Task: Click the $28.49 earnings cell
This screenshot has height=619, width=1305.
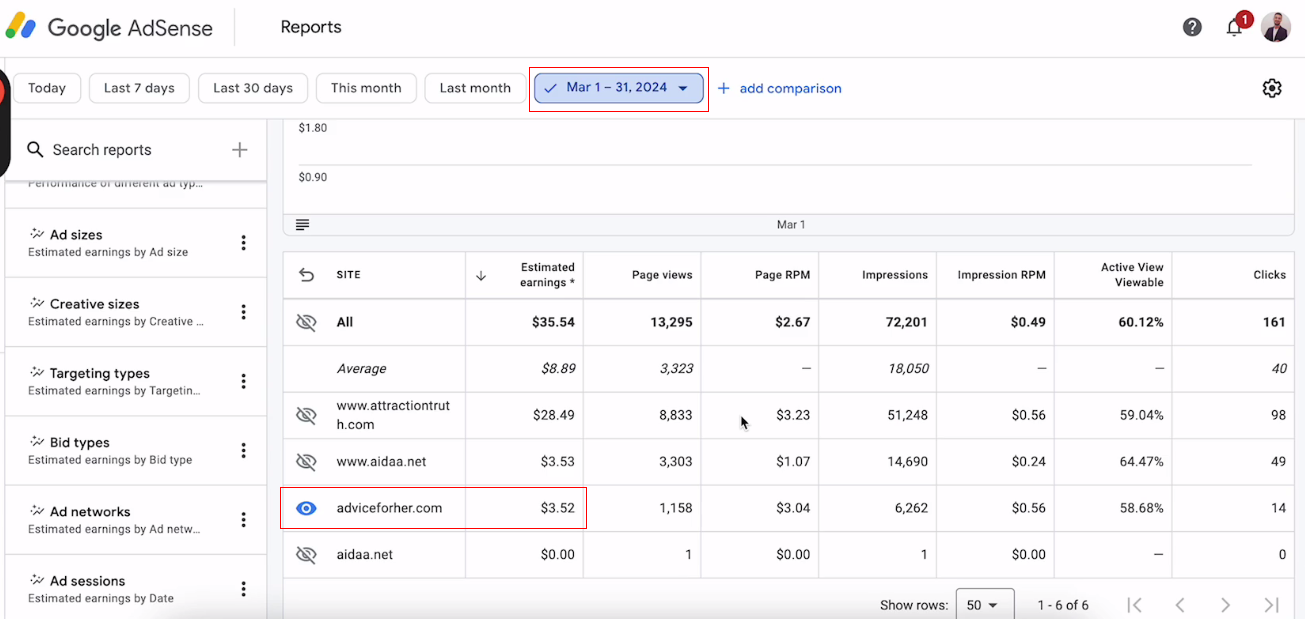Action: [554, 415]
